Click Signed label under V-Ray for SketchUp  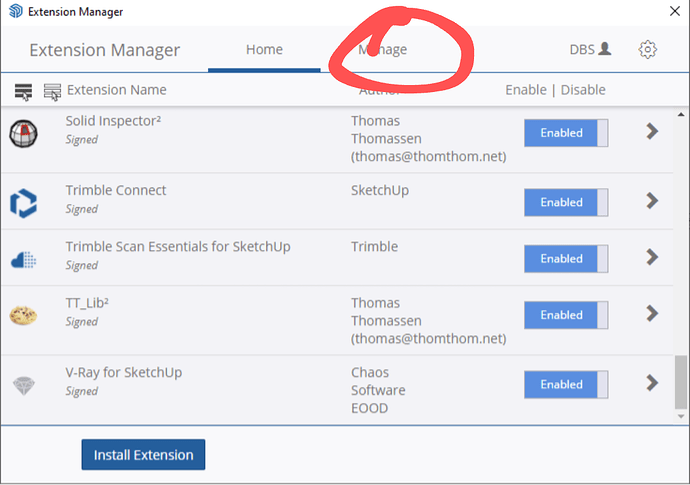81,391
